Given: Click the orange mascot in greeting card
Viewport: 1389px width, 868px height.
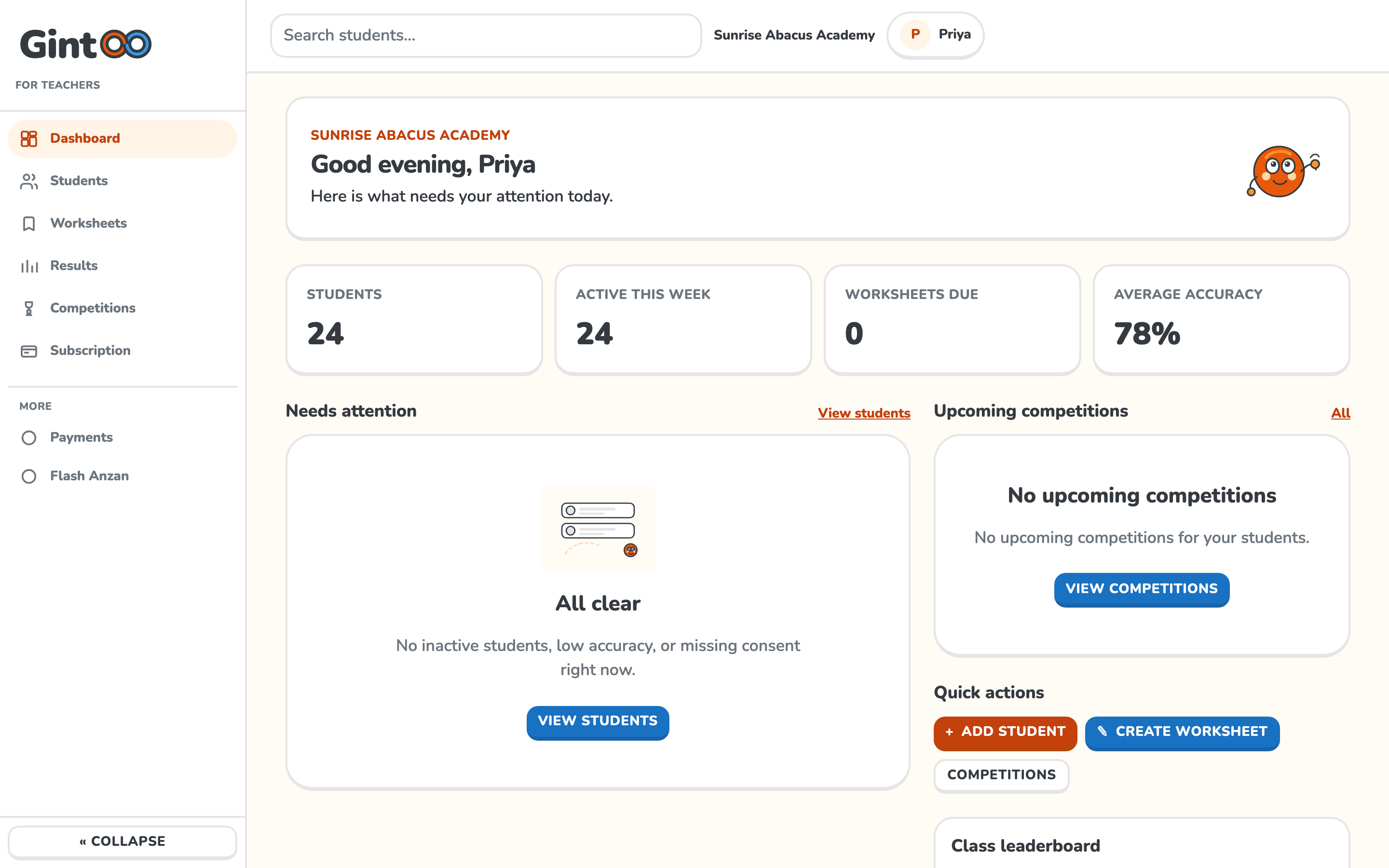Looking at the screenshot, I should [x=1283, y=171].
